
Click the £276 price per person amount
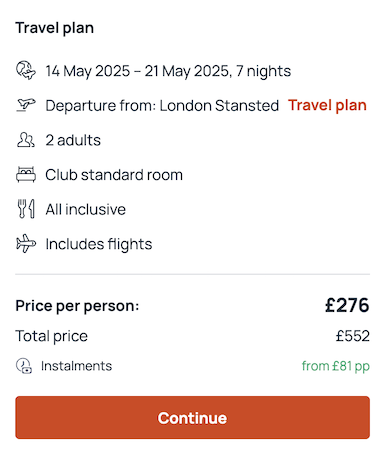(347, 305)
